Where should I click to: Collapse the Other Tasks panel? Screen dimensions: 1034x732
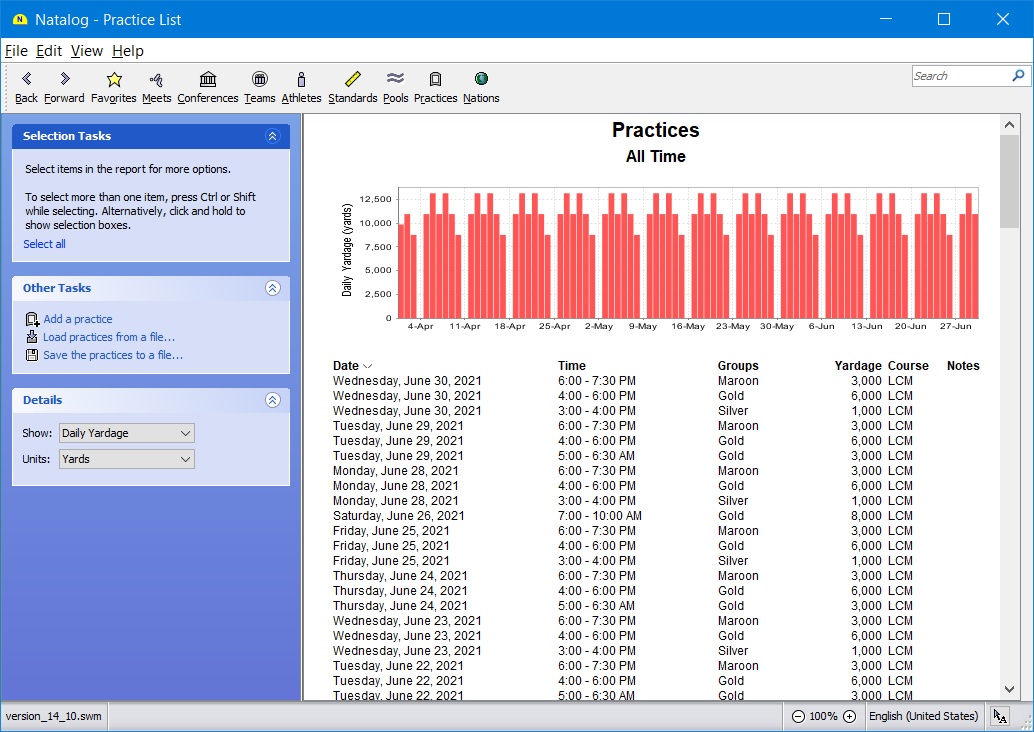(x=272, y=288)
